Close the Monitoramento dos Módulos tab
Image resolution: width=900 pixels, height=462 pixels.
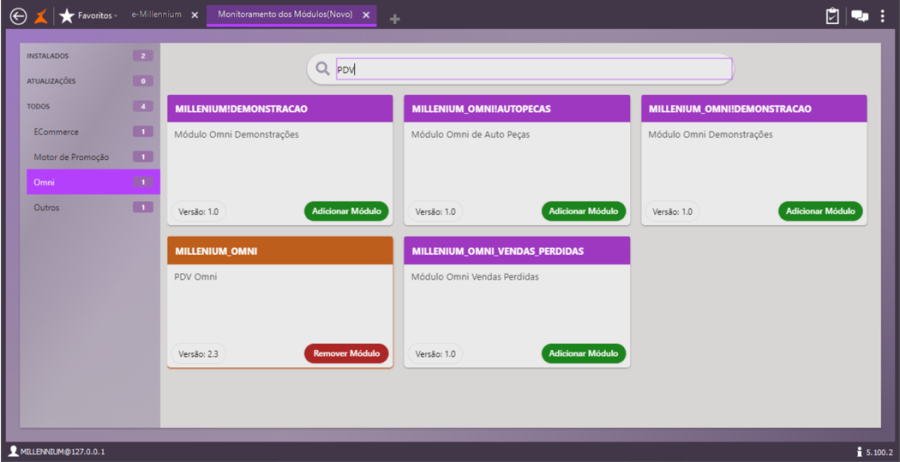click(366, 15)
